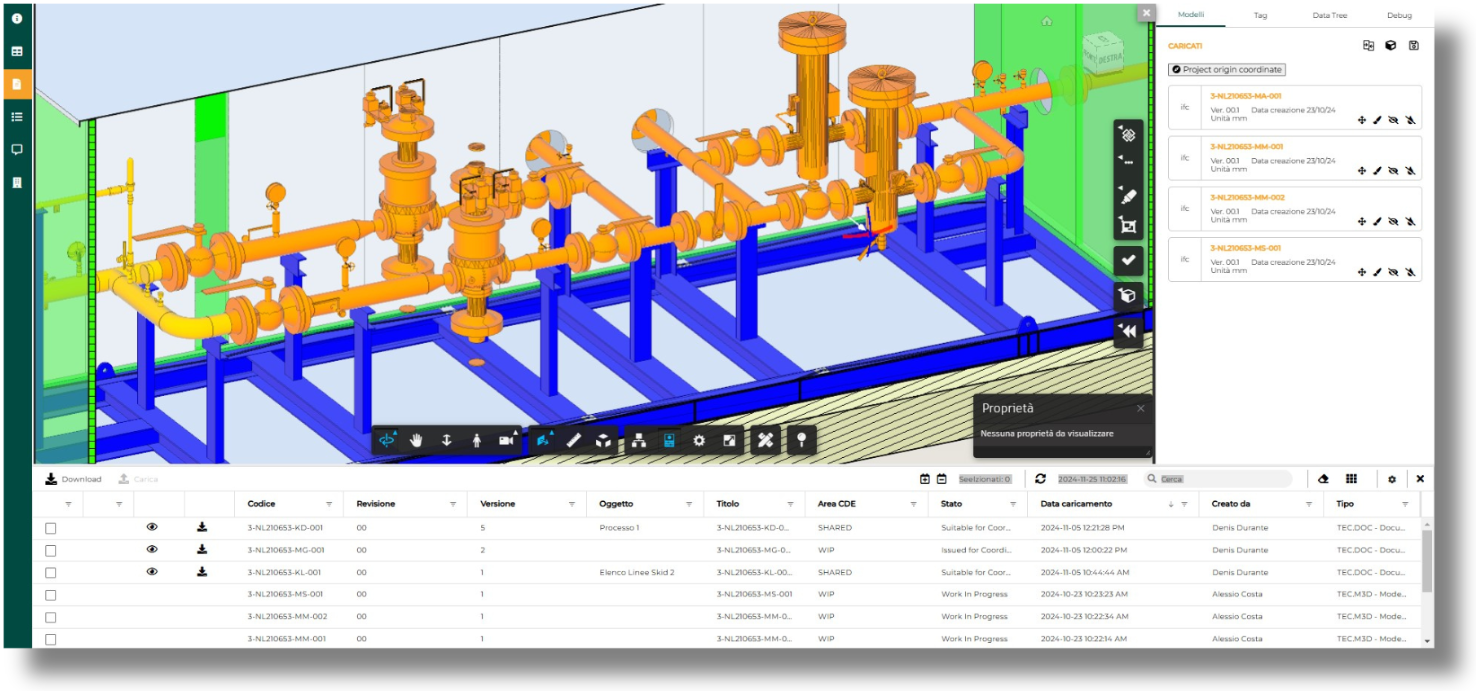Open model link 3-NL210653-MM-002 in Modelli
1476x691 pixels.
tap(1246, 197)
